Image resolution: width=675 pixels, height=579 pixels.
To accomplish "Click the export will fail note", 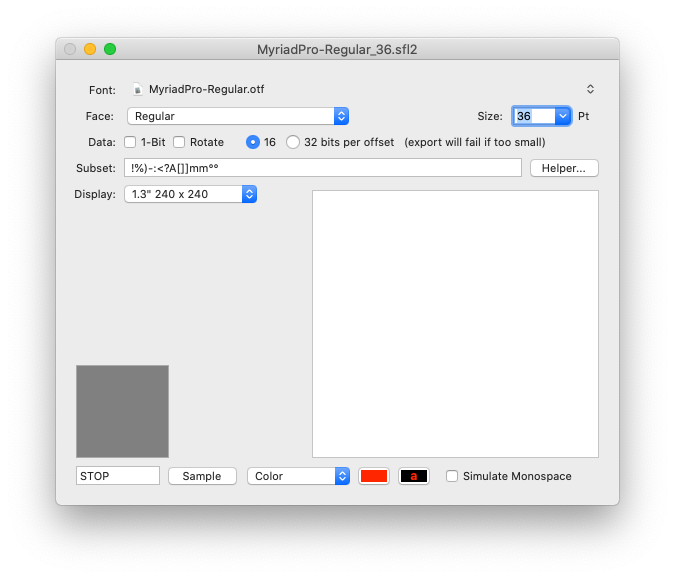I will [x=475, y=142].
